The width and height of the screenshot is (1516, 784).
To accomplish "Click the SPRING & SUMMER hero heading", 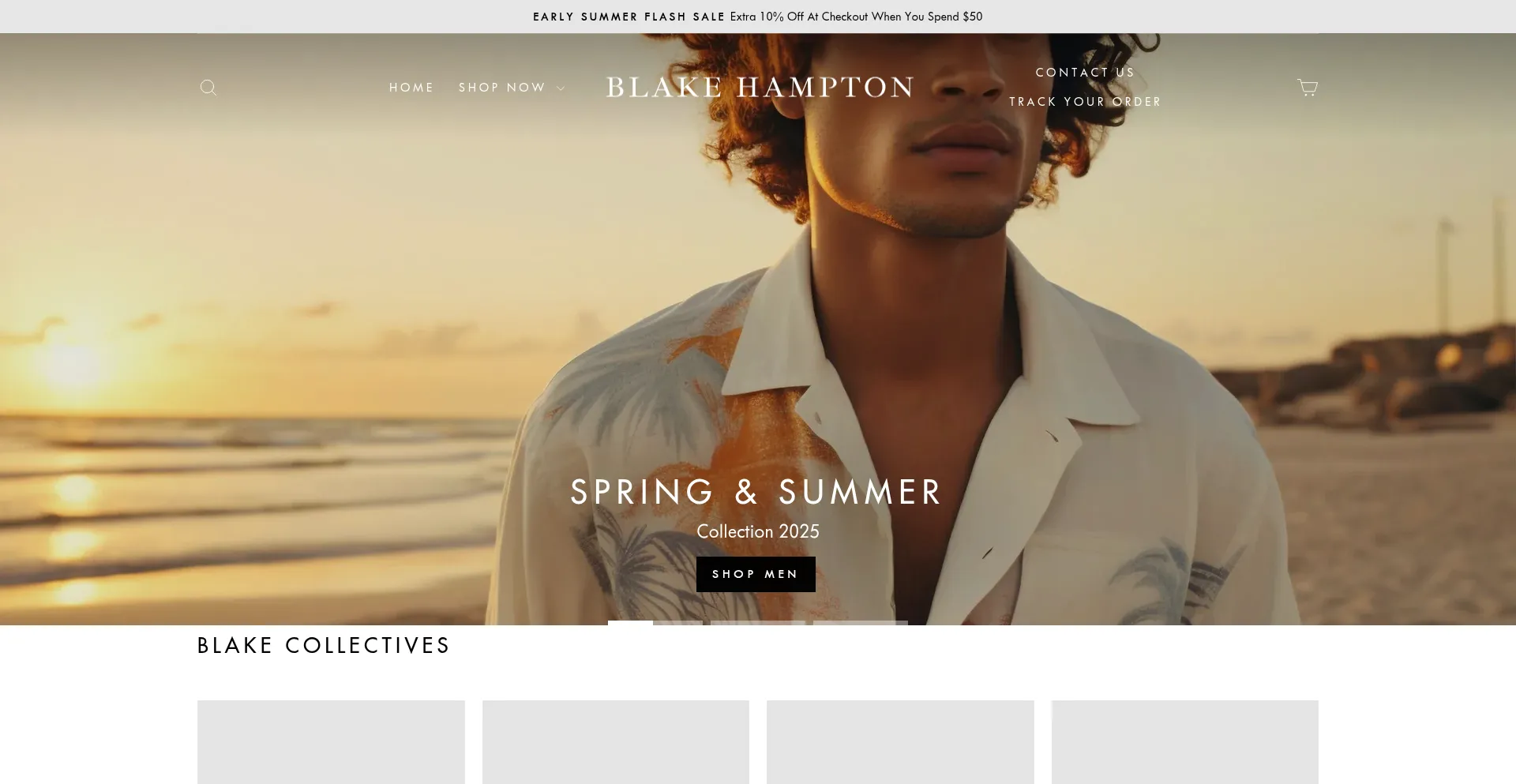I will point(756,492).
